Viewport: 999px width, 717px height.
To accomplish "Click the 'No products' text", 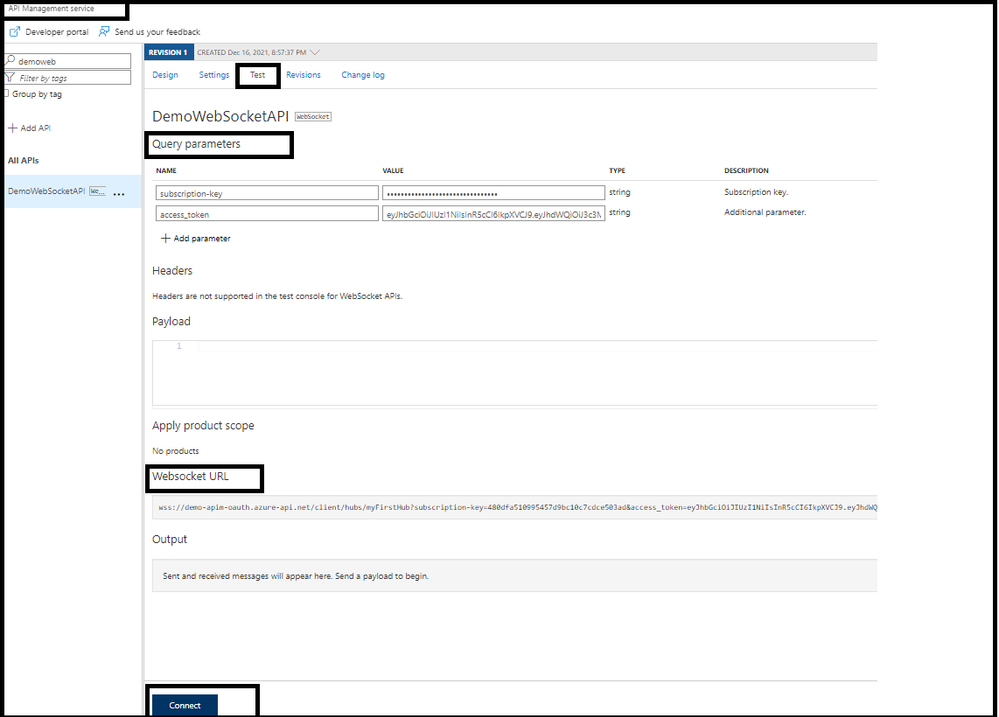I will point(176,451).
